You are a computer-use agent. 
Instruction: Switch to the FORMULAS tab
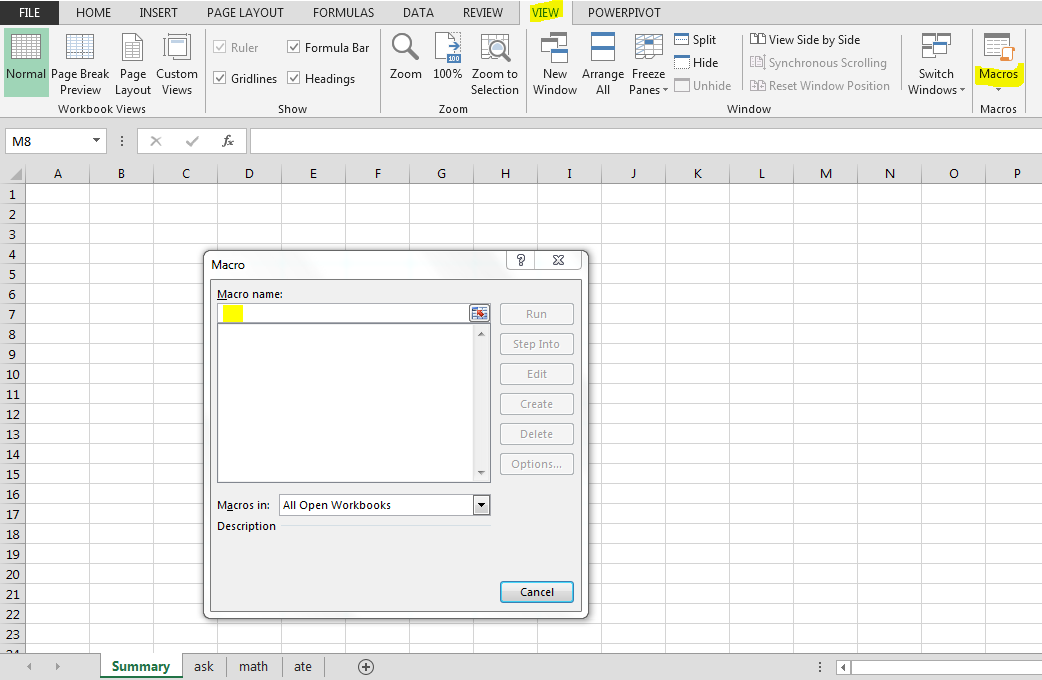click(x=343, y=13)
